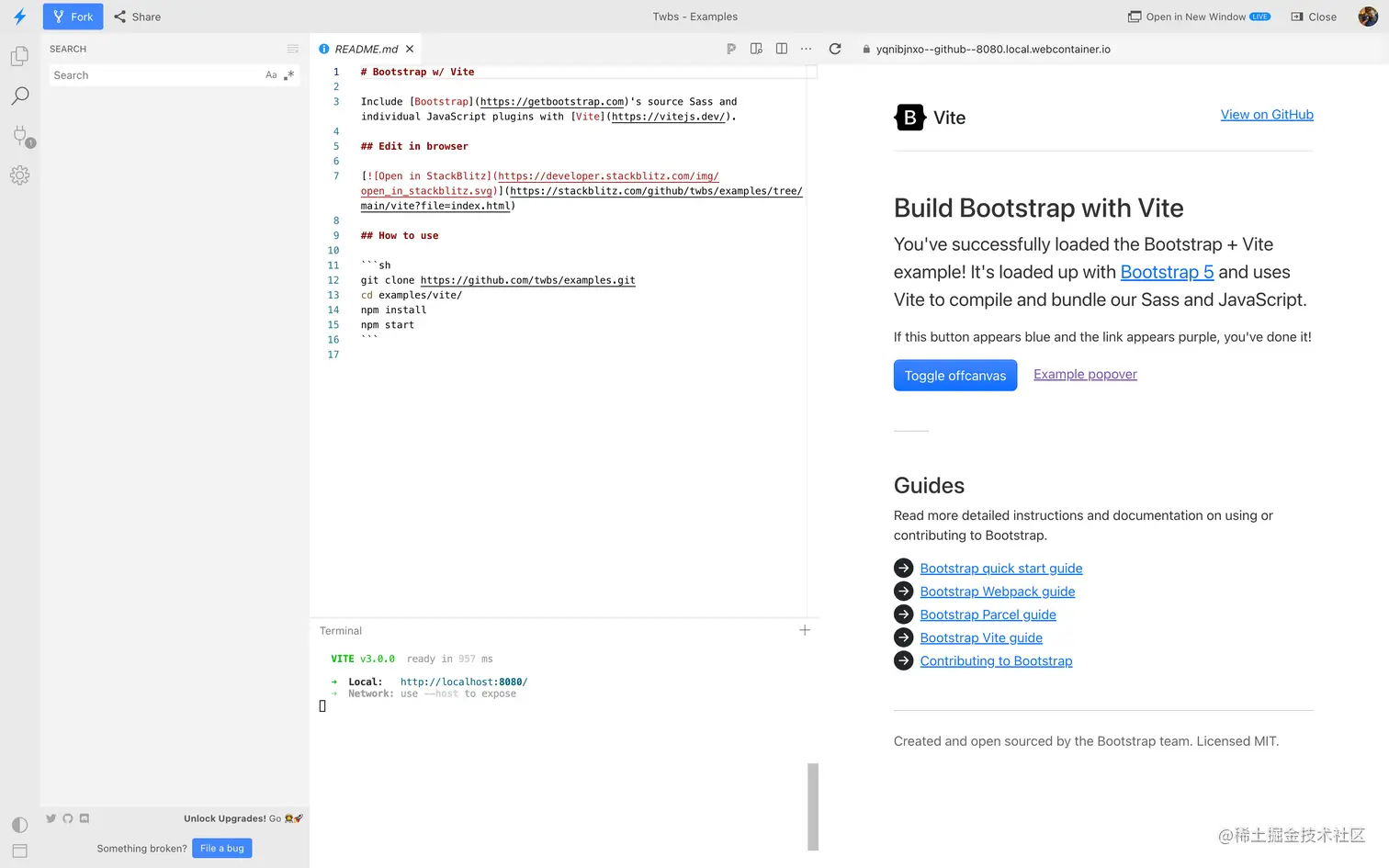Format the file with the Prettier icon

pyautogui.click(x=731, y=49)
